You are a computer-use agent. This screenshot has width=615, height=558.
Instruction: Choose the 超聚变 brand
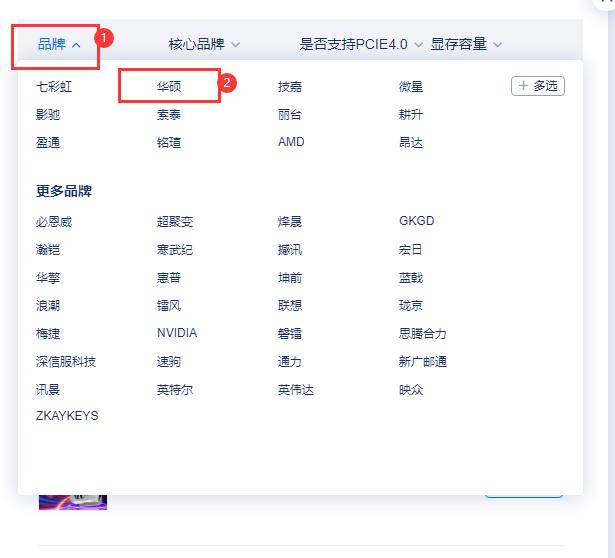(x=175, y=222)
